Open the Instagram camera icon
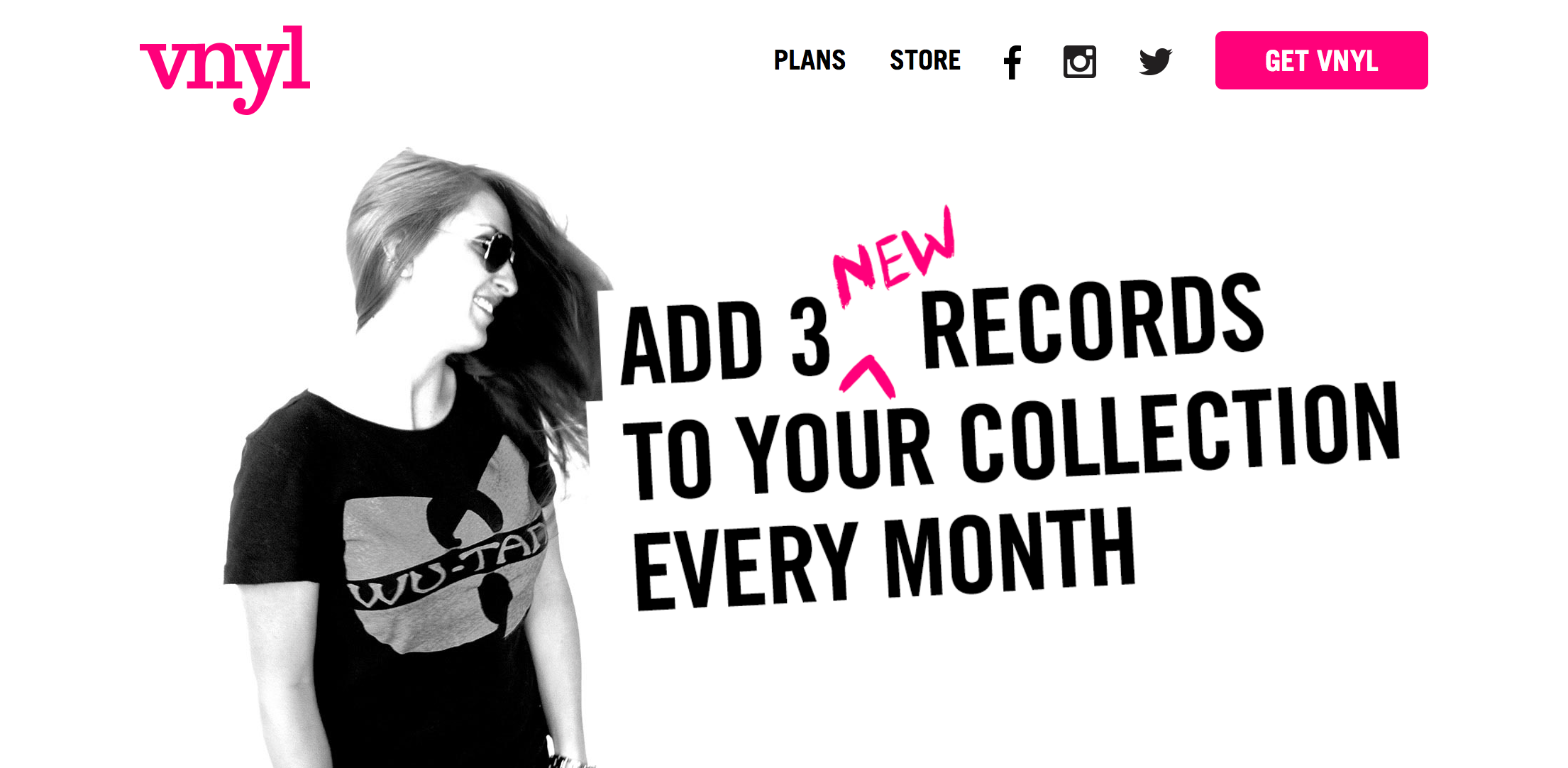The image size is (1568, 768). [1080, 62]
